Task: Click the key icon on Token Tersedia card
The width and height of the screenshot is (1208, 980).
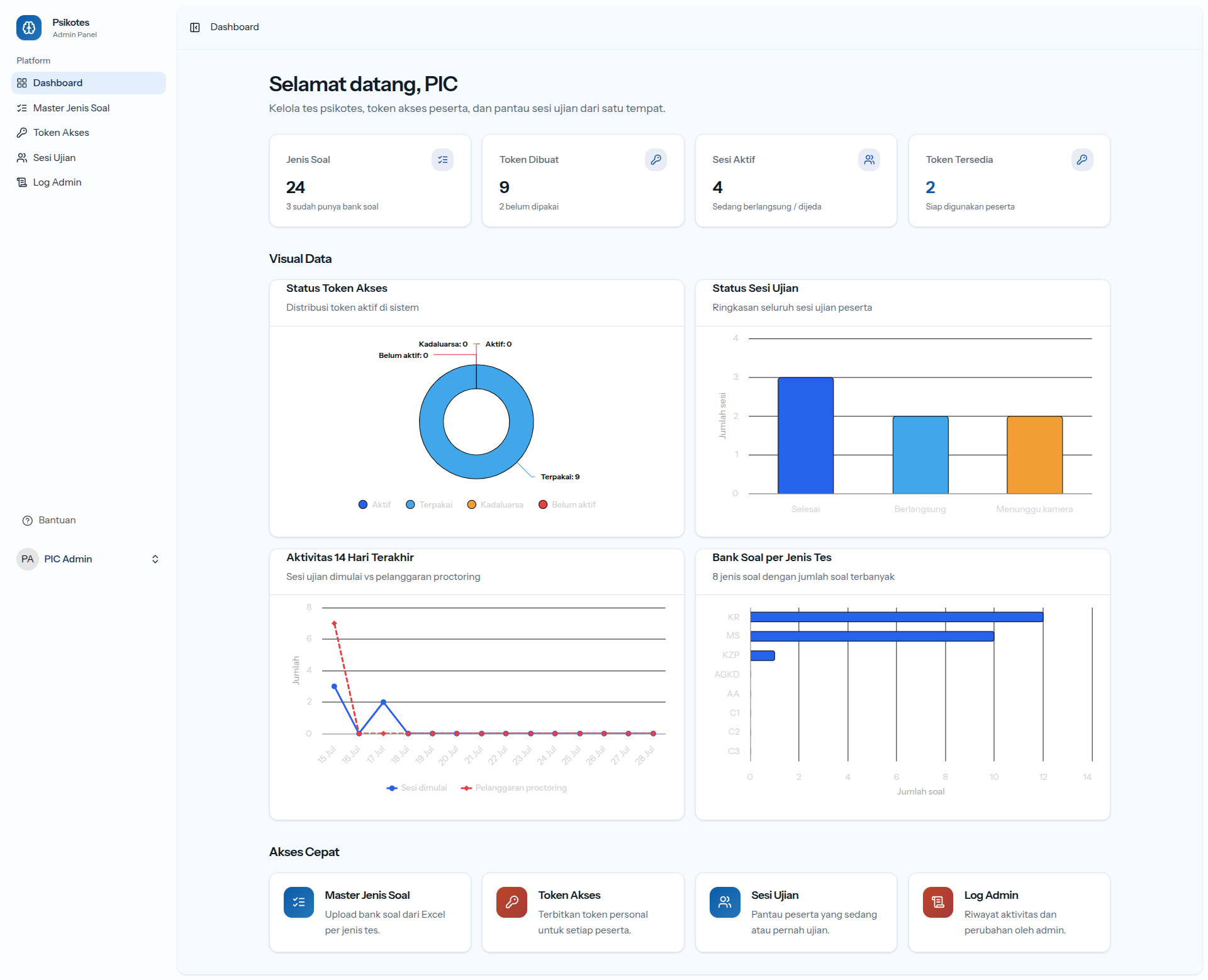Action: [1082, 160]
